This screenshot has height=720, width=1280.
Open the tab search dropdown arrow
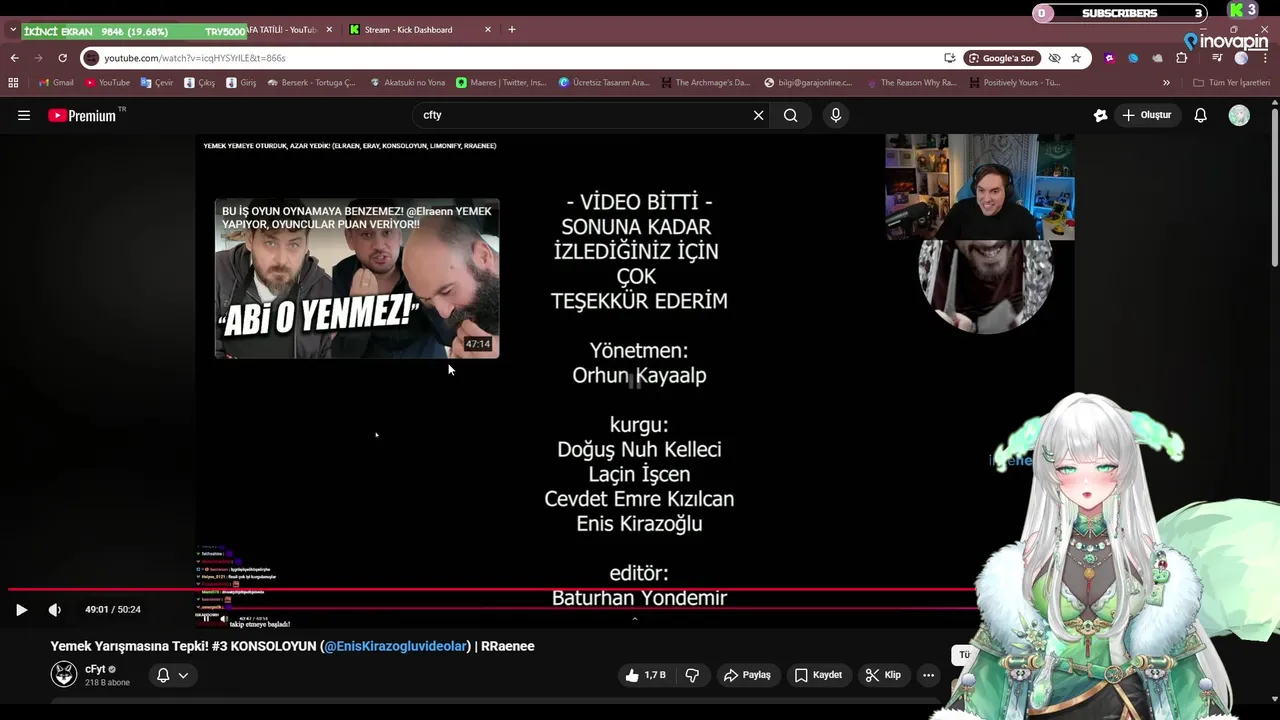point(13,30)
